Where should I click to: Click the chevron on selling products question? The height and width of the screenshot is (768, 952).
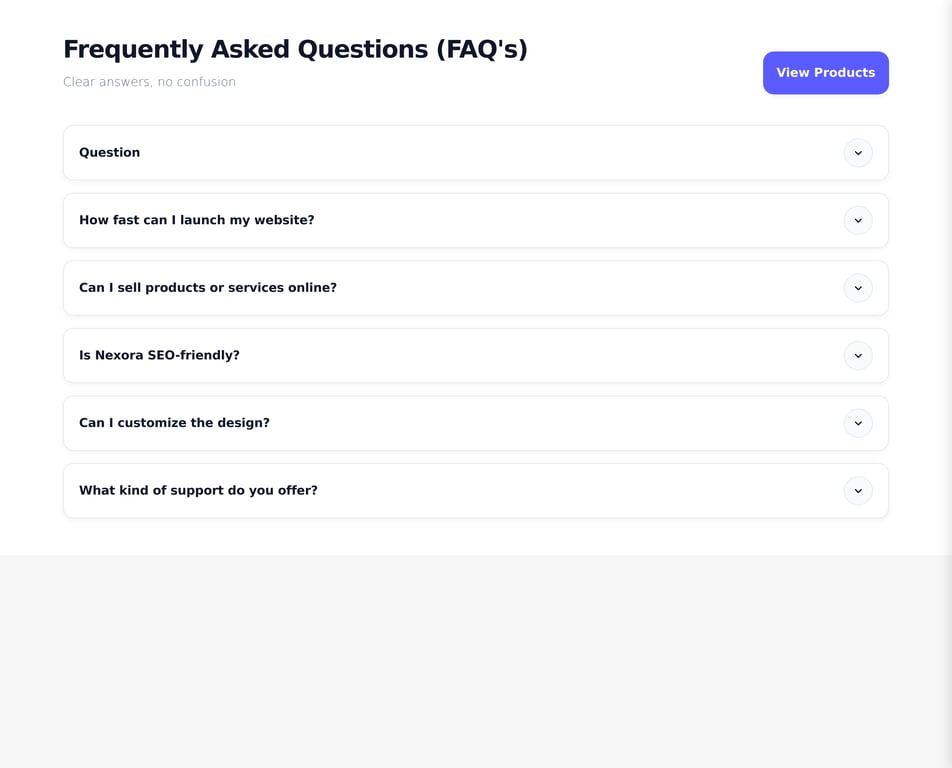pos(858,288)
